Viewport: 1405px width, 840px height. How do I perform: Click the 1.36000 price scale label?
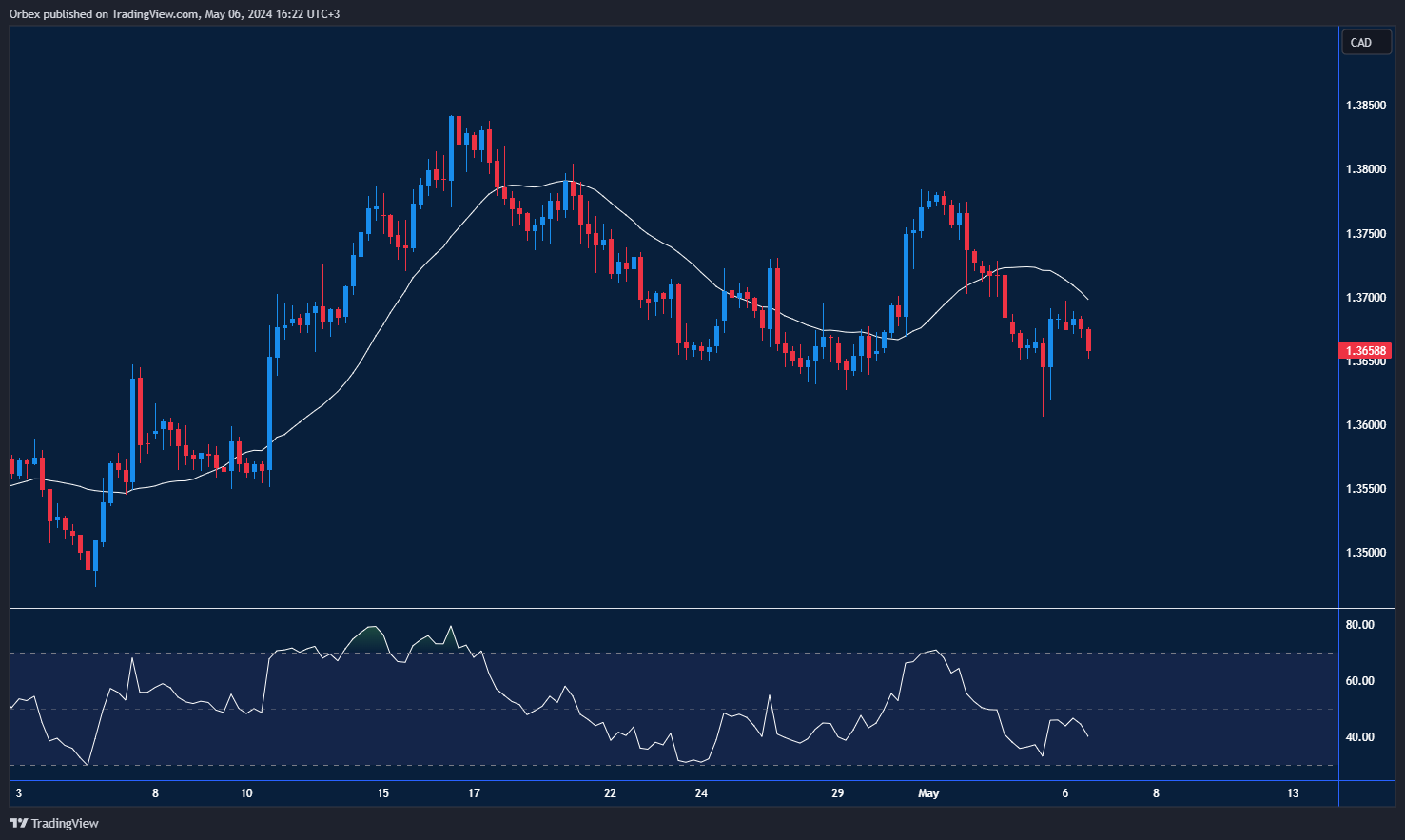click(x=1365, y=425)
